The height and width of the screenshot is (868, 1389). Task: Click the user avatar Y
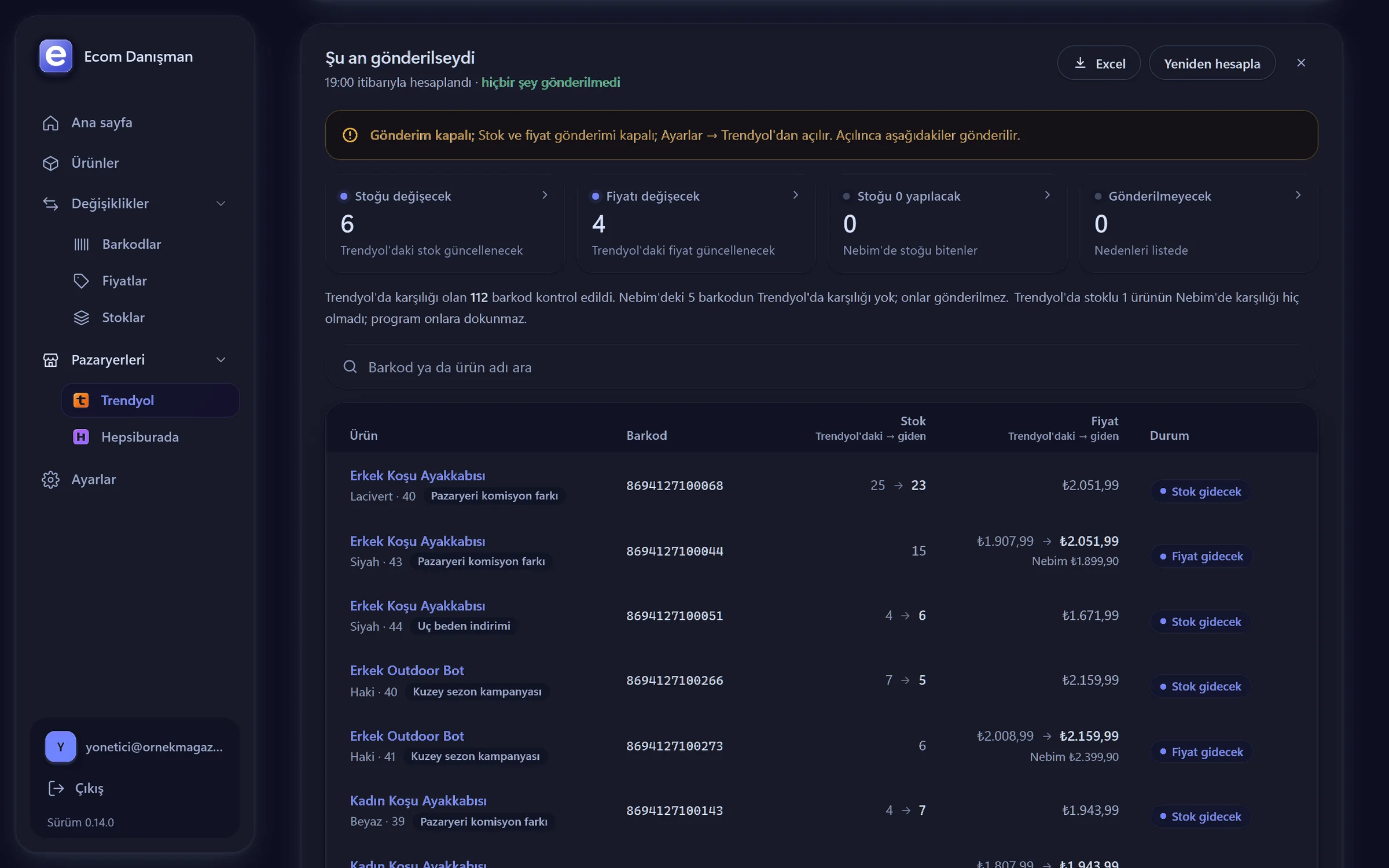click(61, 746)
